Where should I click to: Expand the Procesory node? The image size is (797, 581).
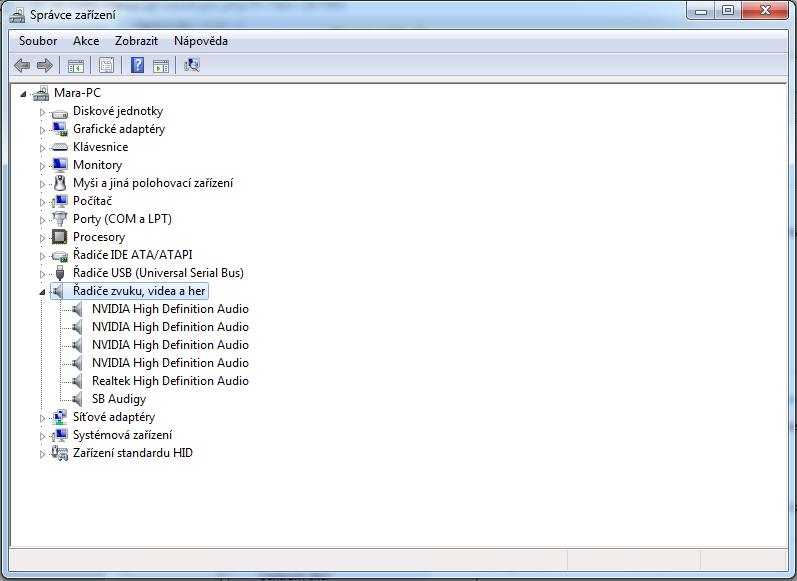pos(42,238)
